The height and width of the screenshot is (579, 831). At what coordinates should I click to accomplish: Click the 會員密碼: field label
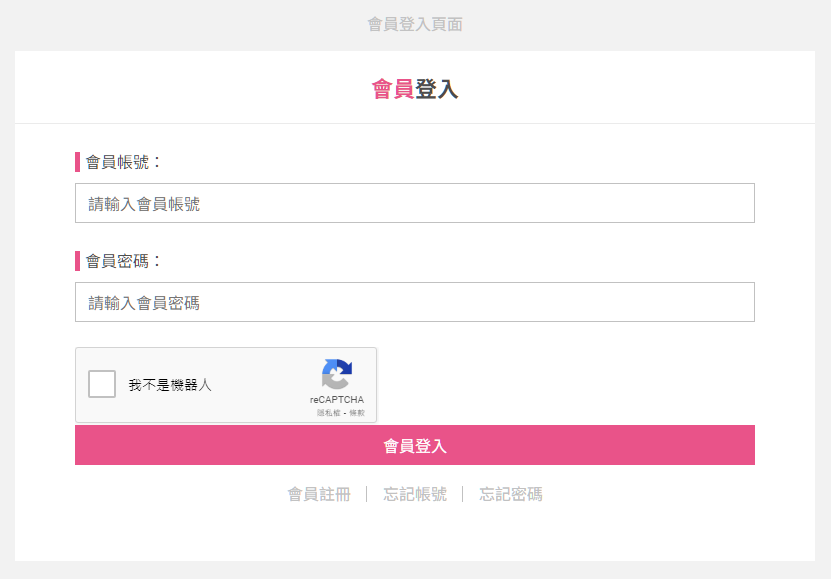point(123,261)
